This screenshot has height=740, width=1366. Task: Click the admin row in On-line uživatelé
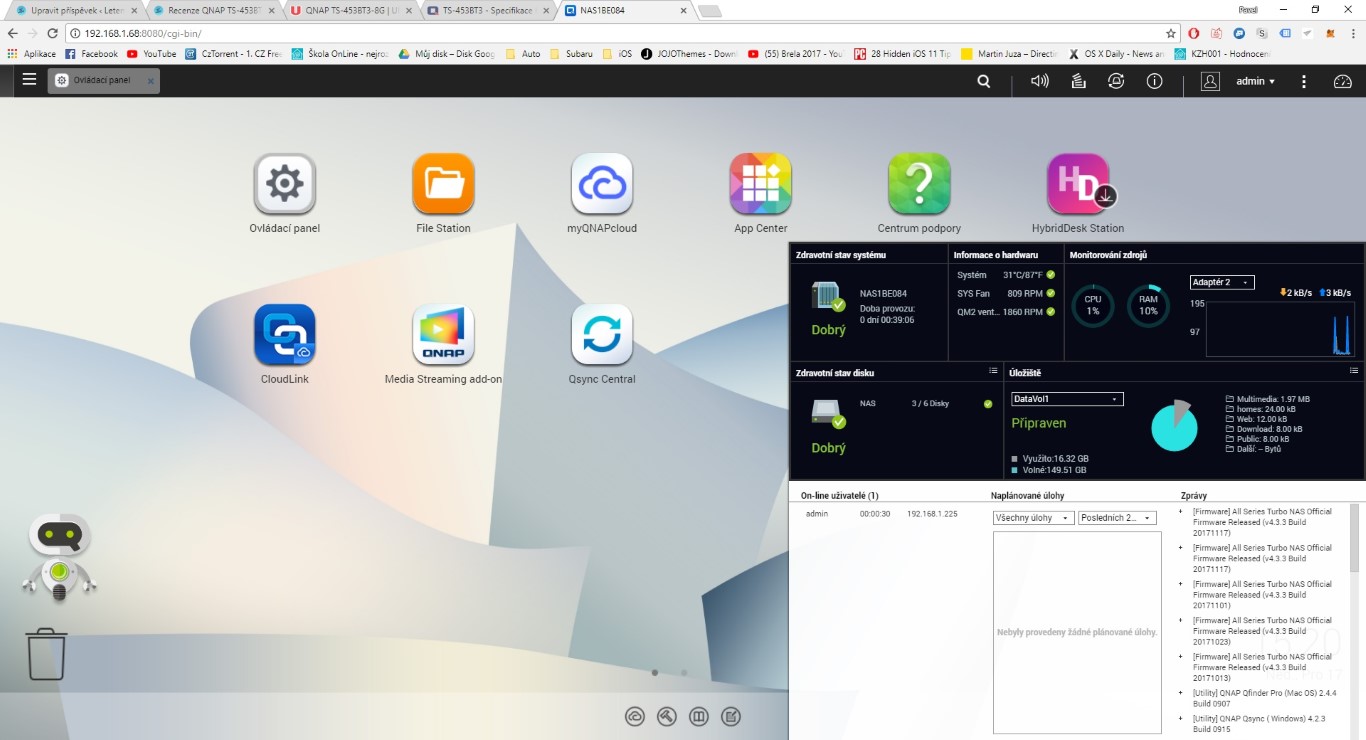(881, 514)
